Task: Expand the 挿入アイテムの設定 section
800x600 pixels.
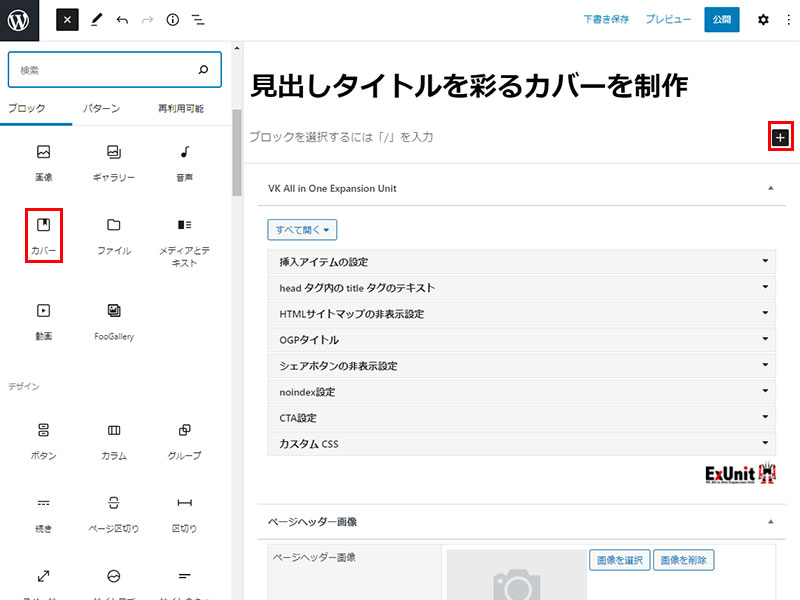Action: coord(521,262)
